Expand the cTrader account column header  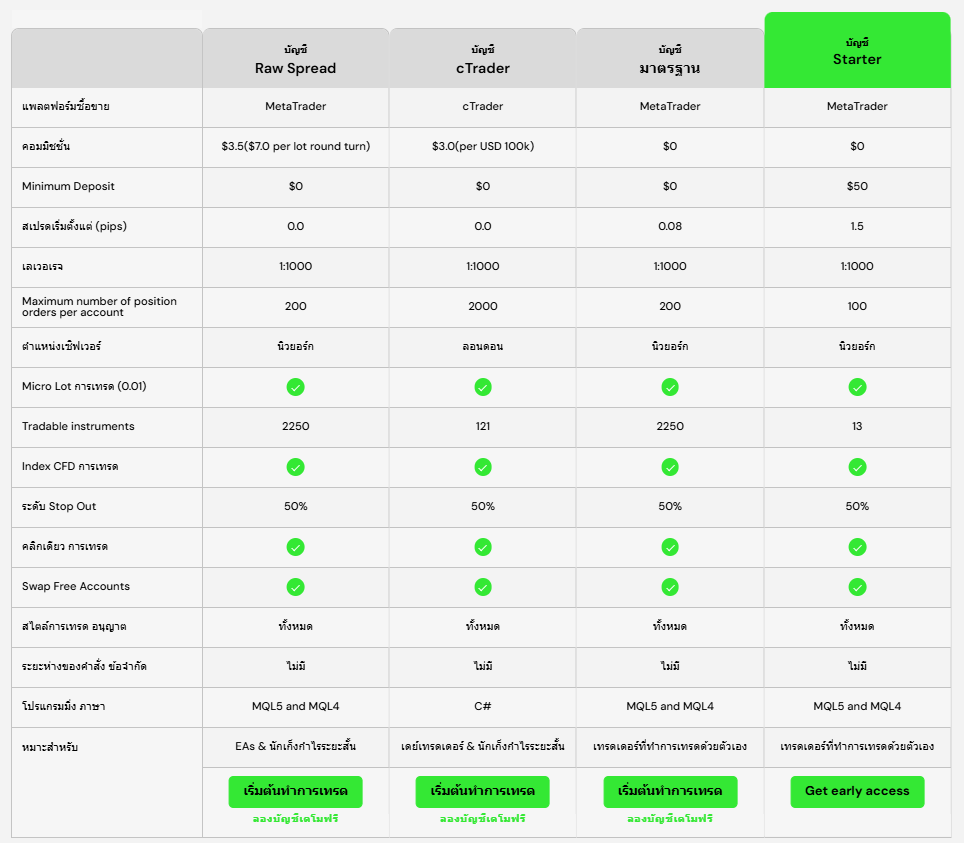483,49
